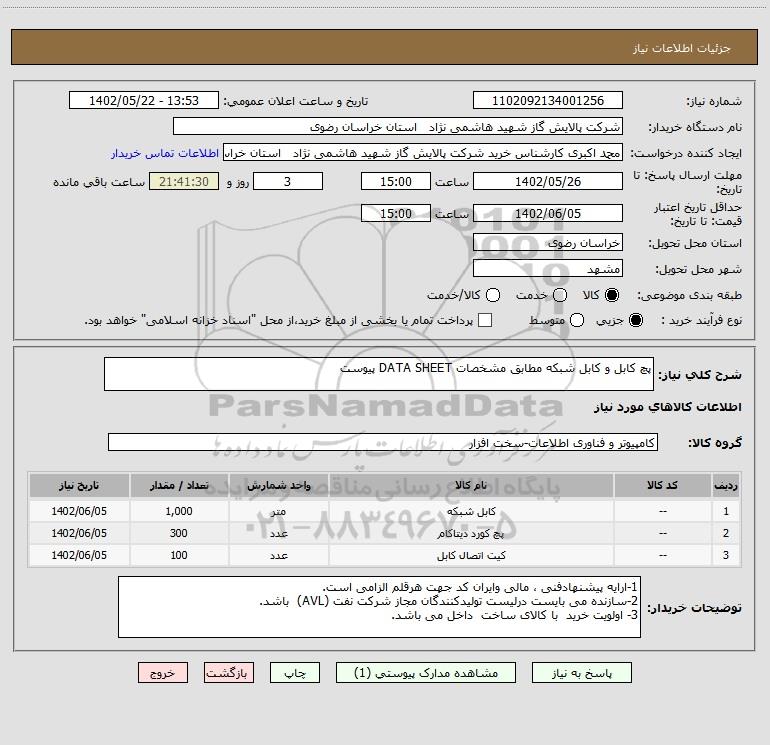Click the remaining days field showing 3

click(x=288, y=181)
